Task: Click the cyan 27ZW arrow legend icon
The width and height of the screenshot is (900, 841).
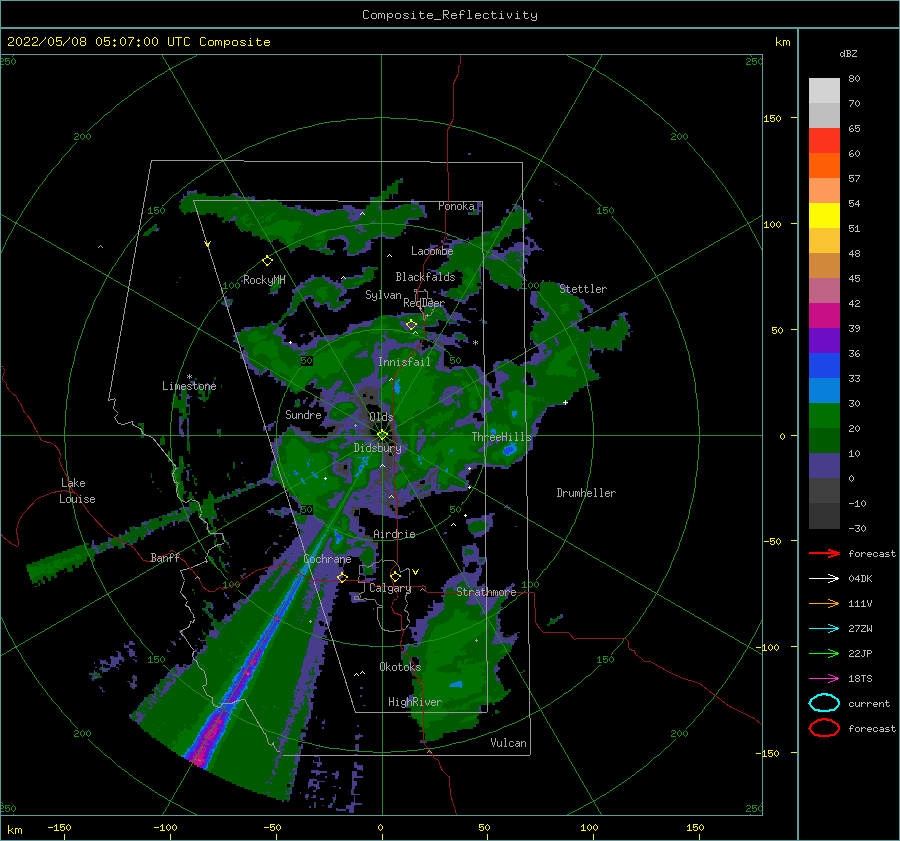Action: click(824, 628)
